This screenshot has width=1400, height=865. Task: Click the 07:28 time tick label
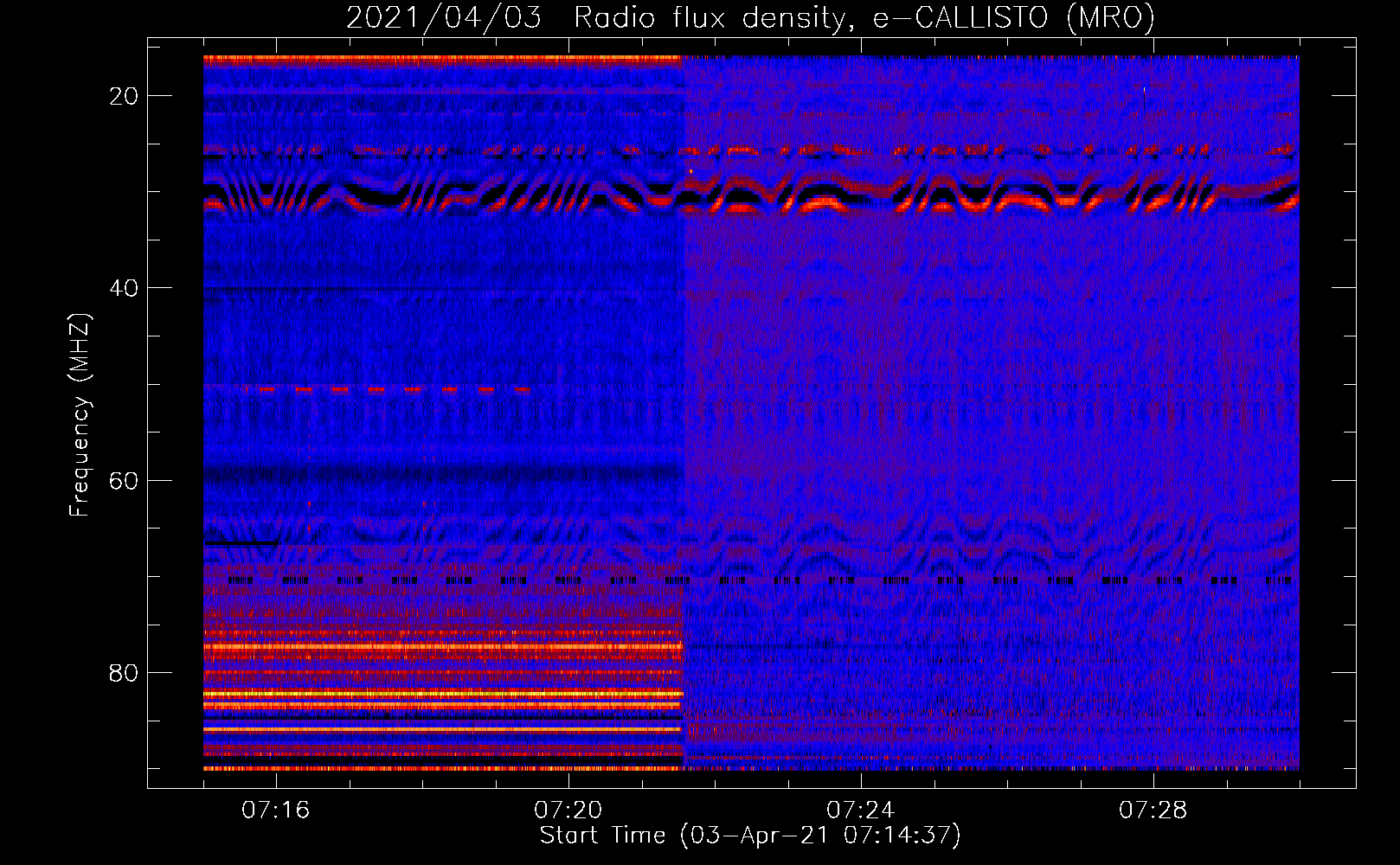[1153, 811]
